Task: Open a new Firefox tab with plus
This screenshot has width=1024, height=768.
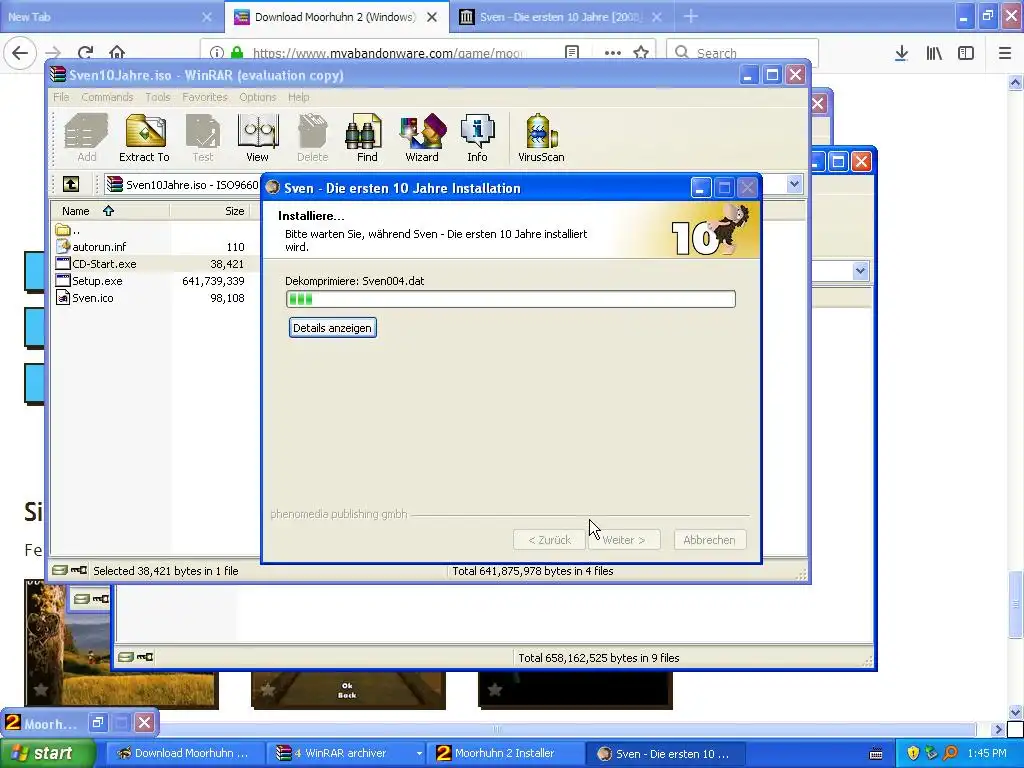Action: pyautogui.click(x=691, y=16)
